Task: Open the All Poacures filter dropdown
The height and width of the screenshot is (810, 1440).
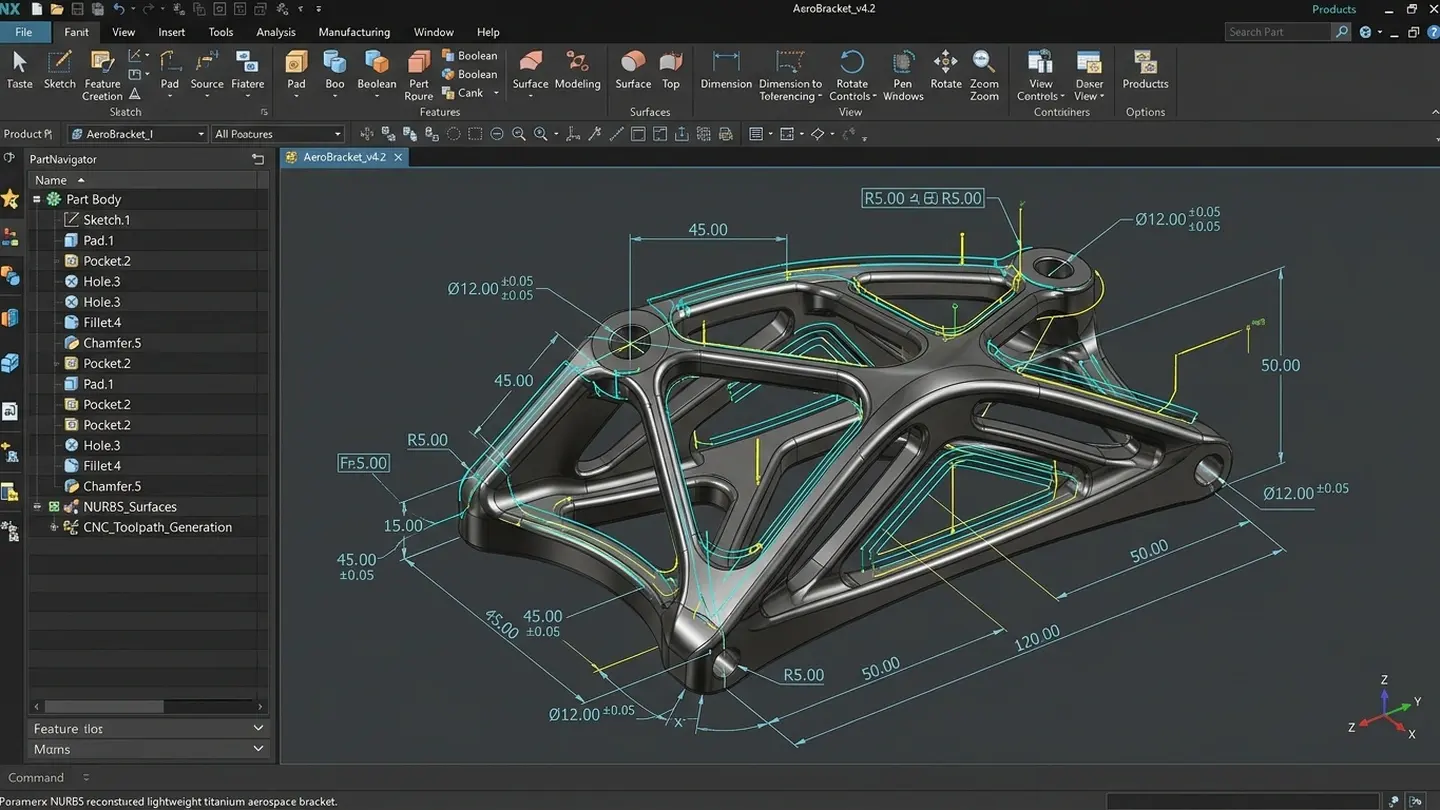Action: click(x=278, y=134)
